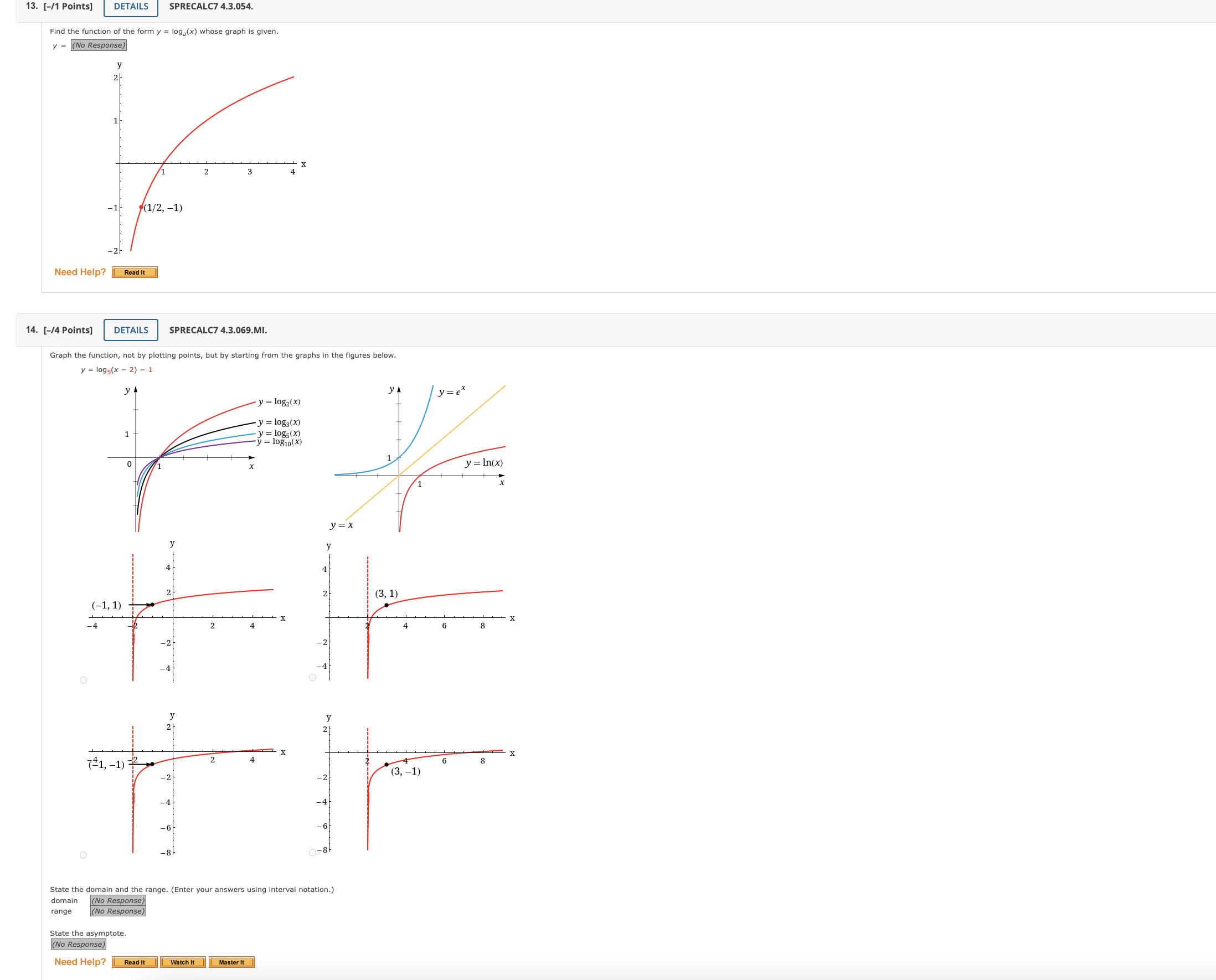
Task: Click the red point (1/2, −1) on graph
Action: 141,207
